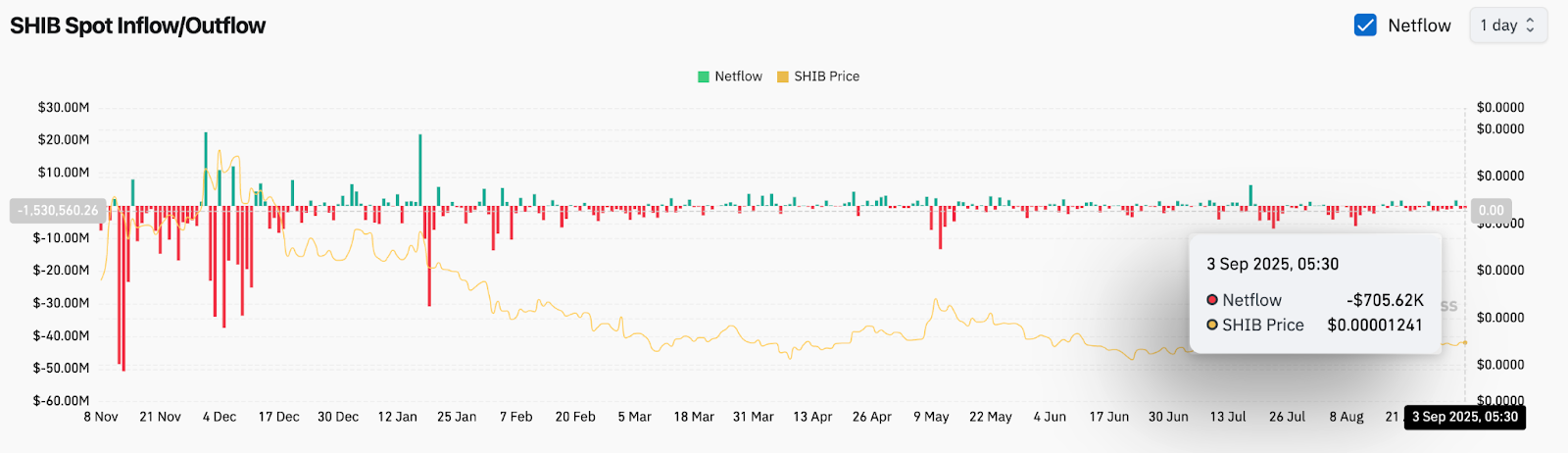Viewport: 1568px width, 453px height.
Task: Click the -1,530,560.26 axis value label
Action: point(58,211)
